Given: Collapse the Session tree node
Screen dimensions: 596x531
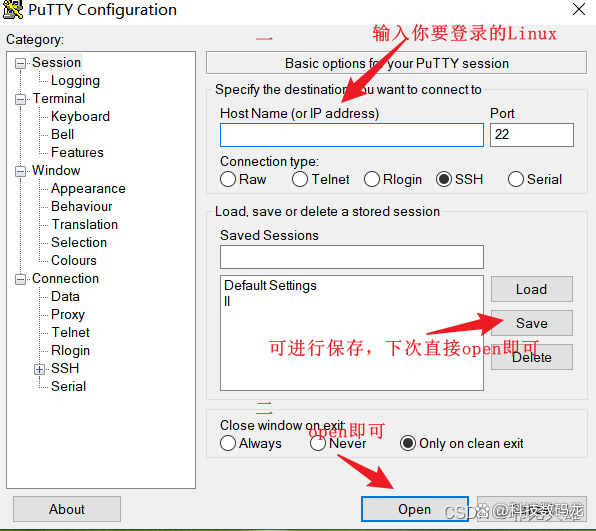Looking at the screenshot, I should click(21, 63).
